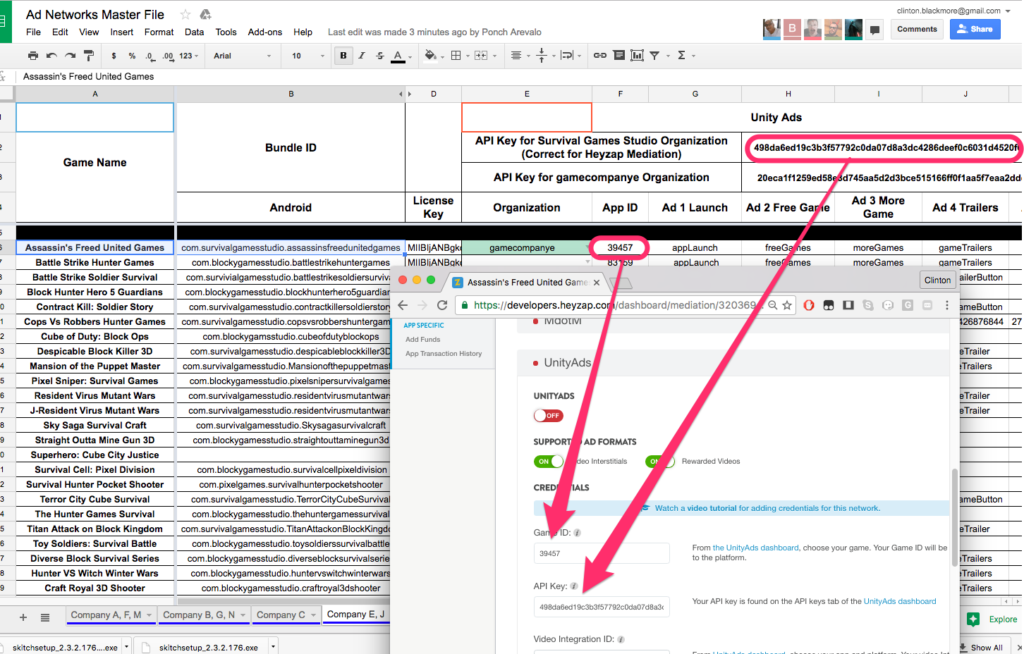Click the Comments button
Viewport: 1024px width, 654px height.
click(916, 29)
